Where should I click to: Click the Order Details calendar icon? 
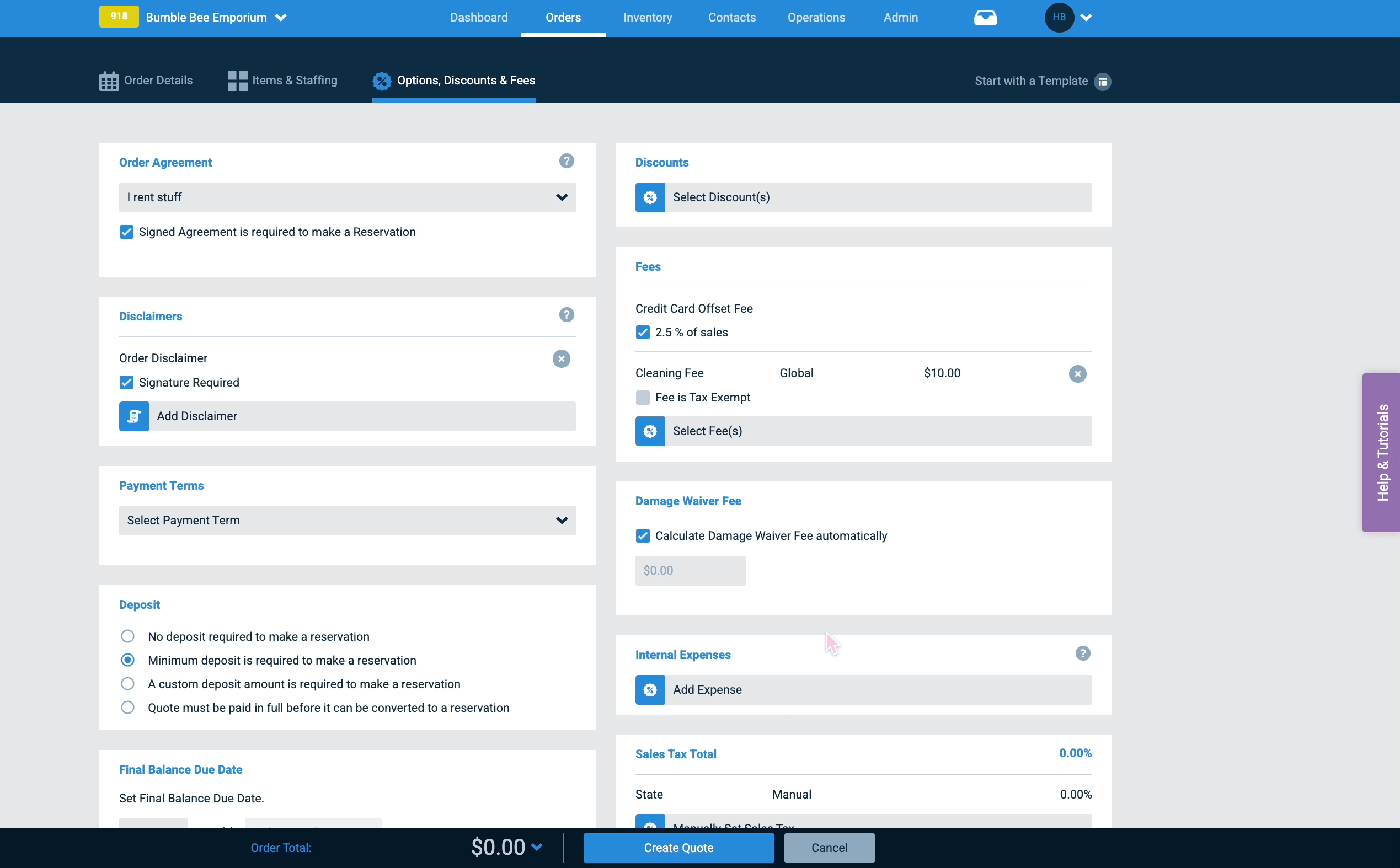pyautogui.click(x=109, y=81)
